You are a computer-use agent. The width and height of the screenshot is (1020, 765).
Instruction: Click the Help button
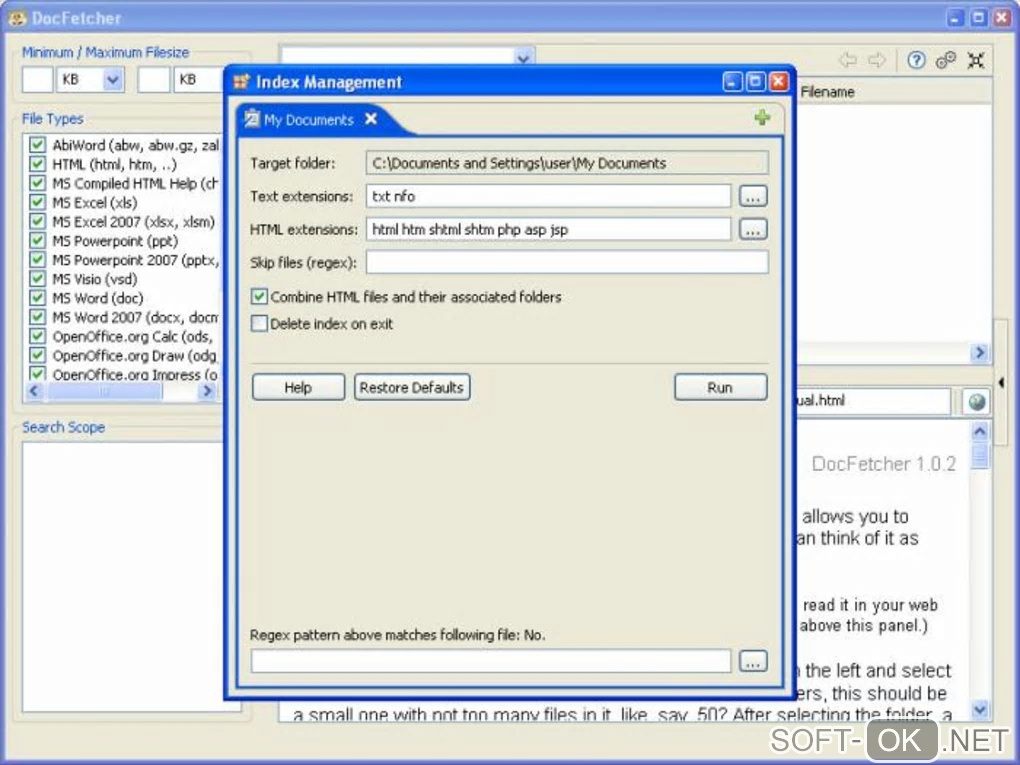[x=298, y=388]
